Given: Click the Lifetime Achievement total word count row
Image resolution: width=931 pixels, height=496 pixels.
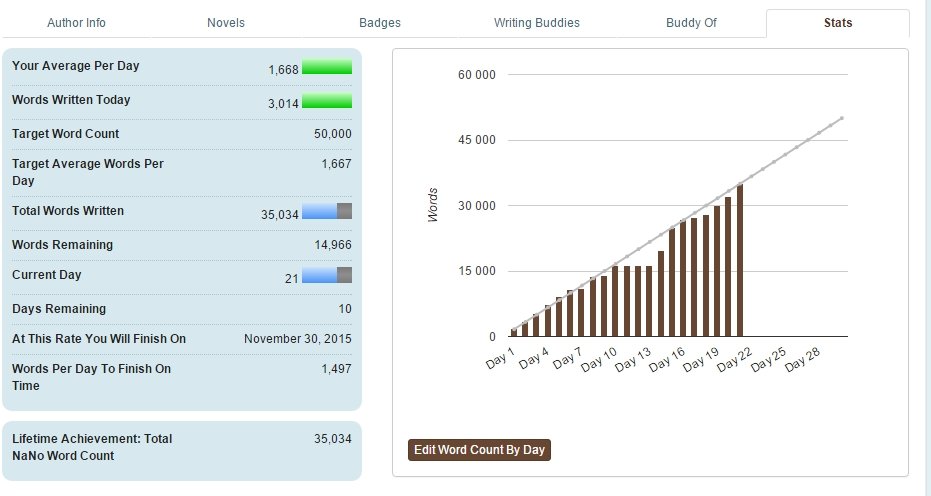Looking at the screenshot, I should (x=182, y=447).
